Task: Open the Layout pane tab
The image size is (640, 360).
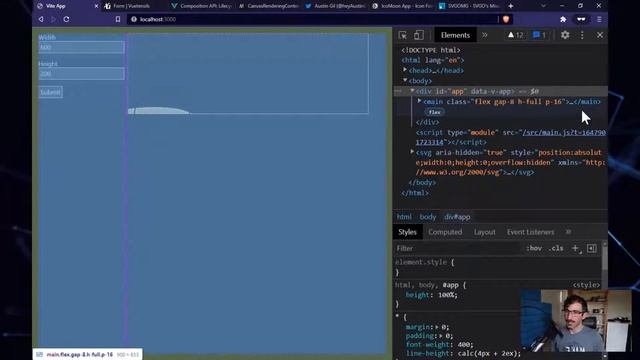Action: [x=484, y=232]
